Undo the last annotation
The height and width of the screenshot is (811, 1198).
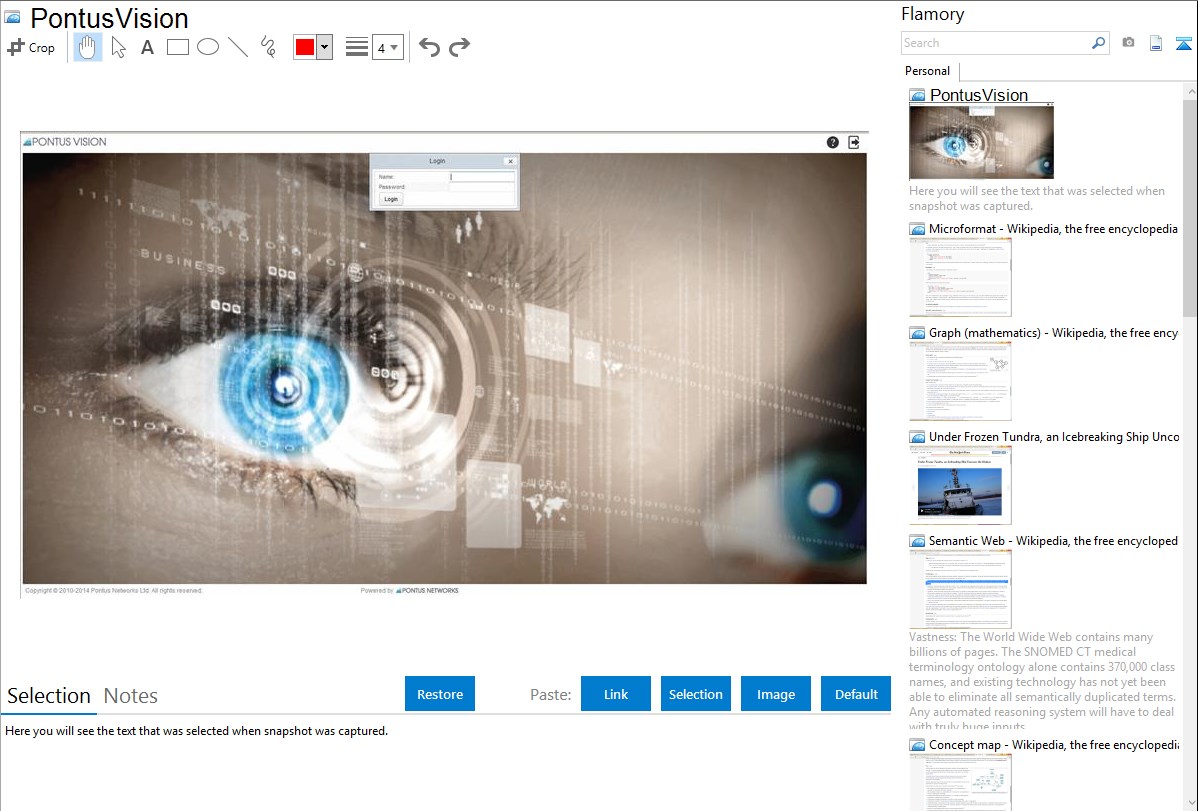(429, 47)
